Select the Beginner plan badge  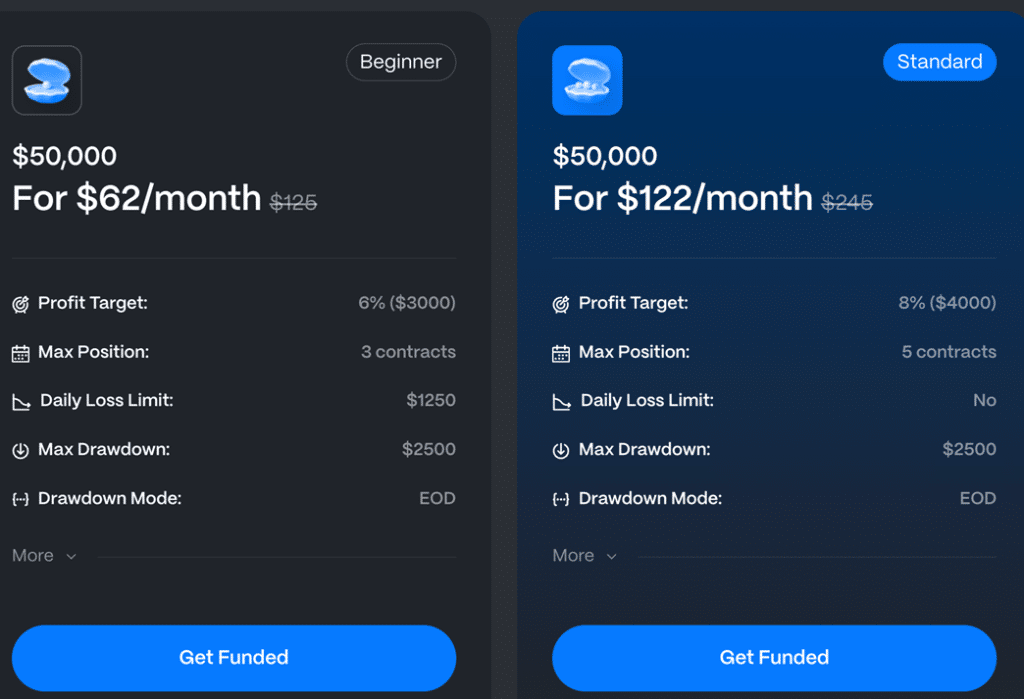click(x=401, y=62)
